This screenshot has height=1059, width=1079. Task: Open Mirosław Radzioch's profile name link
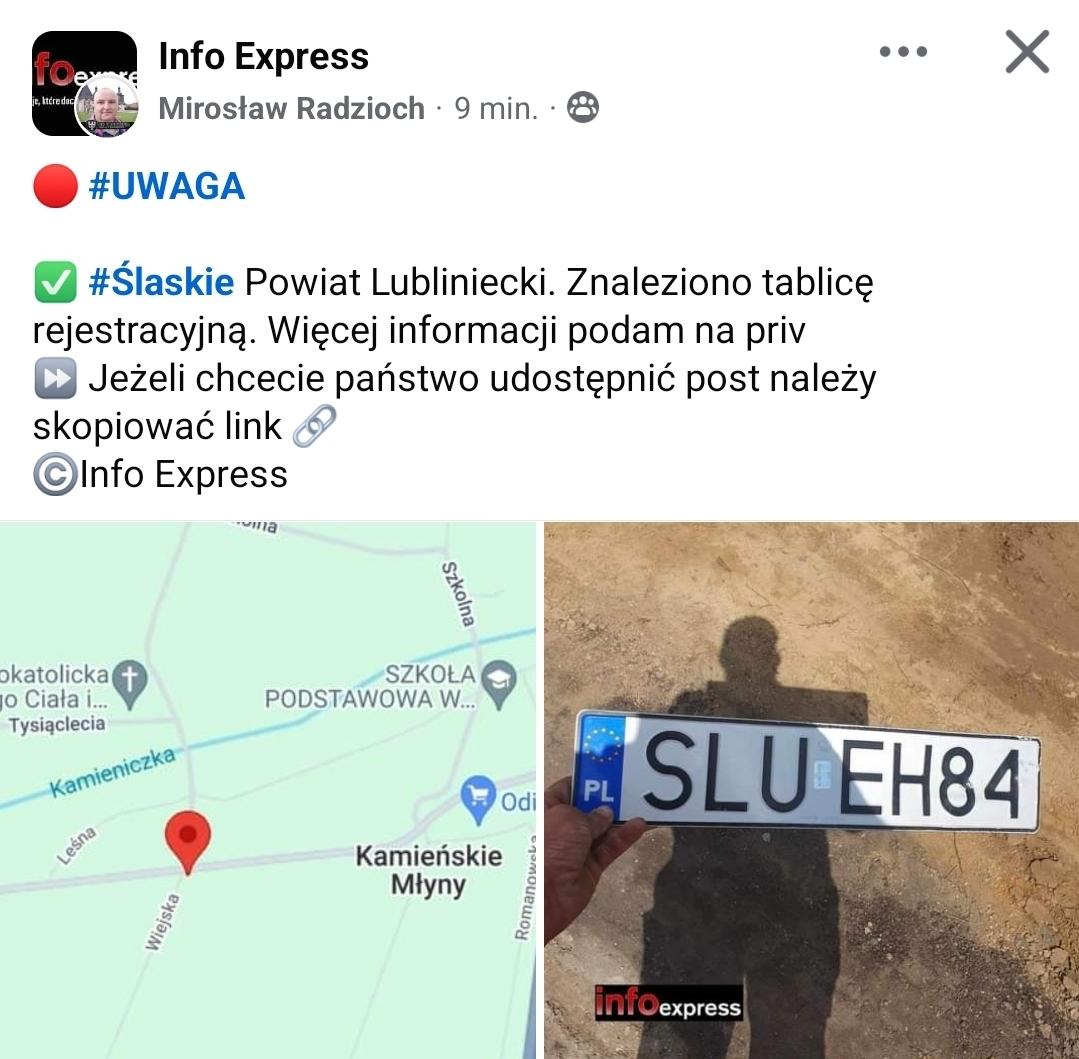(x=291, y=109)
